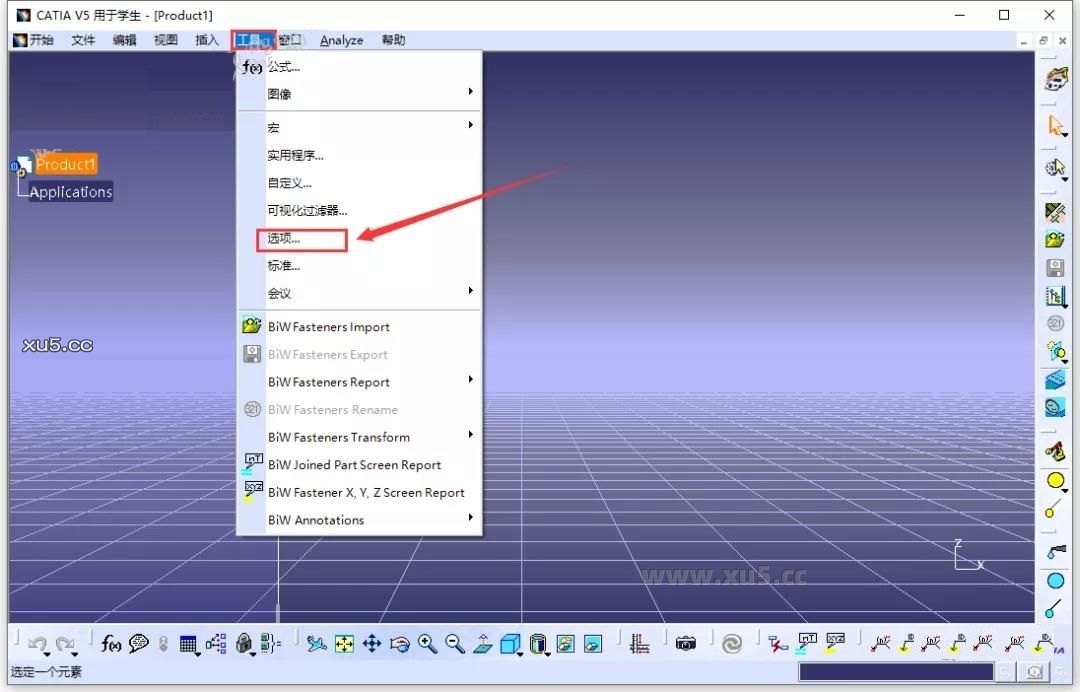Click the Zoom In magnifier icon
This screenshot has width=1080, height=692.
tap(427, 643)
